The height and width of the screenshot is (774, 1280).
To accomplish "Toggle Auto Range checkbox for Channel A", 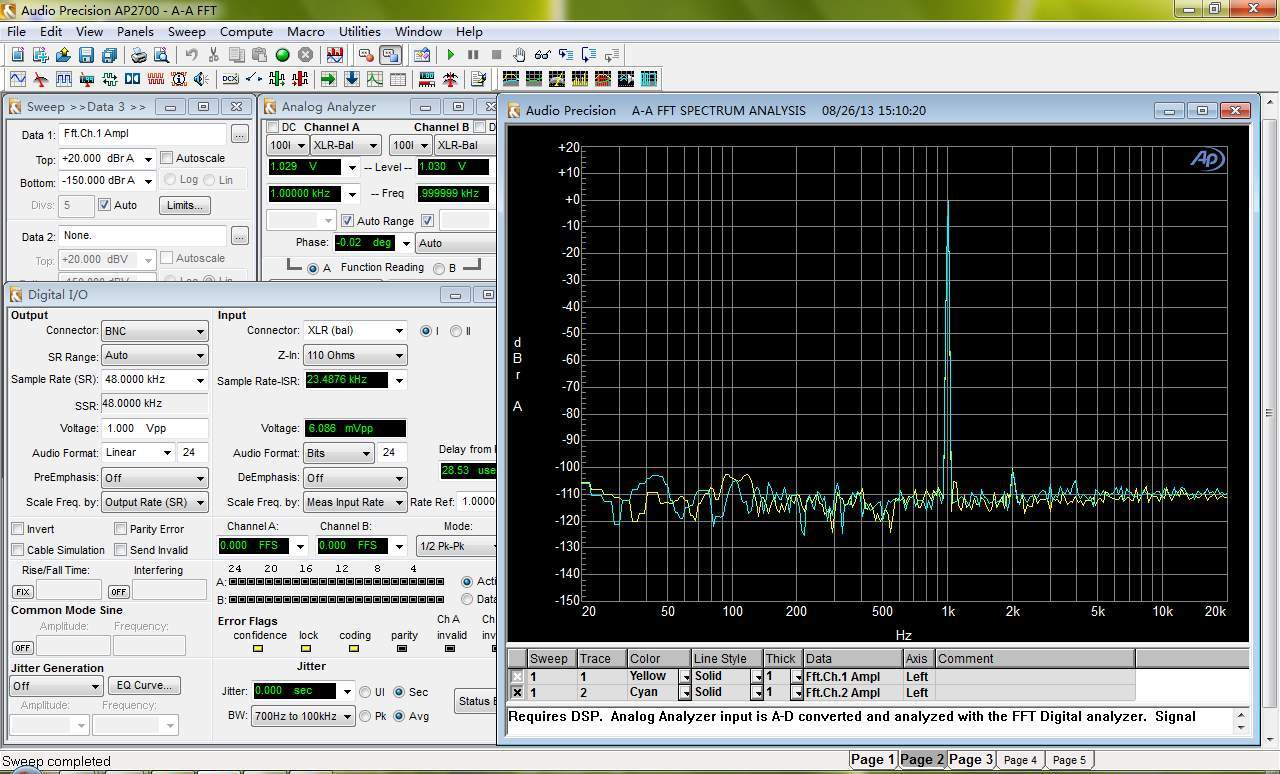I will (x=347, y=221).
